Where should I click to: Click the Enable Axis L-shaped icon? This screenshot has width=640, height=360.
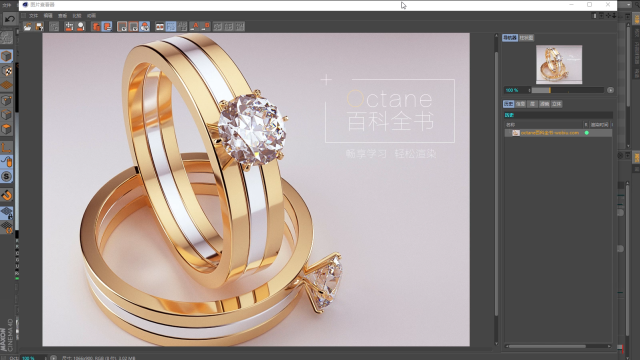pyautogui.click(x=7, y=147)
